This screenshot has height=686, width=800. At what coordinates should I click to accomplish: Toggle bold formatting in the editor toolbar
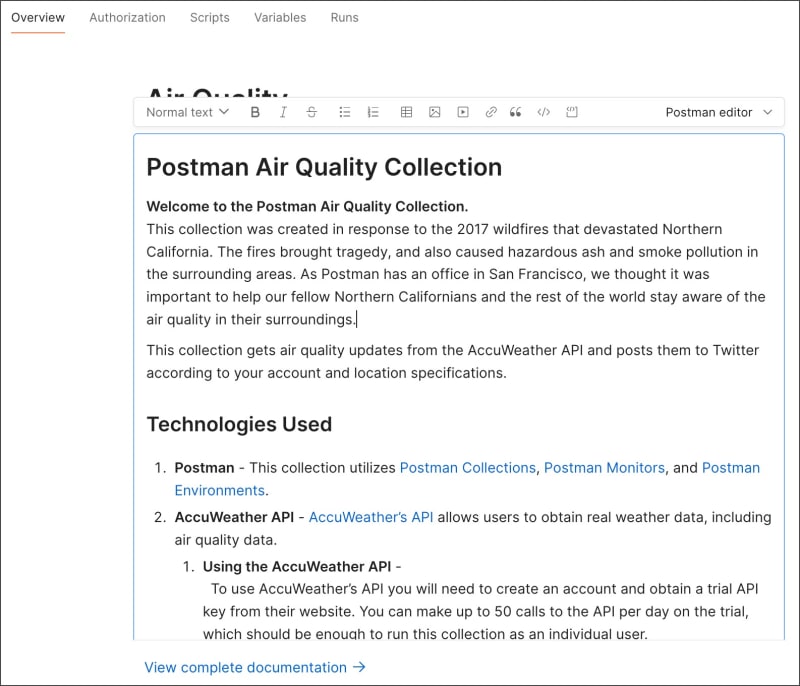tap(255, 112)
